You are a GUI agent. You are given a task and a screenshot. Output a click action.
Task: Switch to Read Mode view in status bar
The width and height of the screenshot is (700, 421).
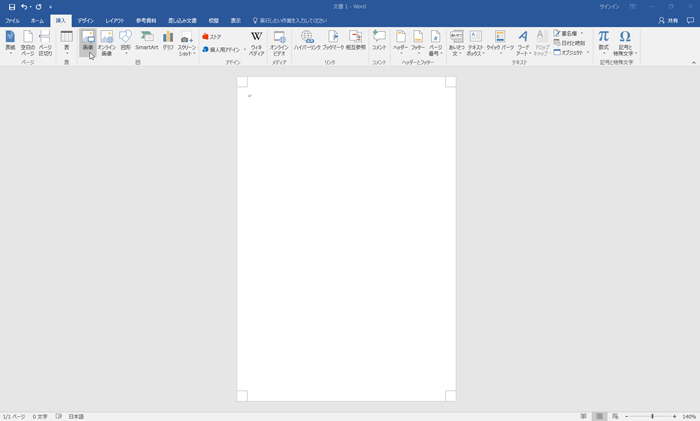coord(583,416)
